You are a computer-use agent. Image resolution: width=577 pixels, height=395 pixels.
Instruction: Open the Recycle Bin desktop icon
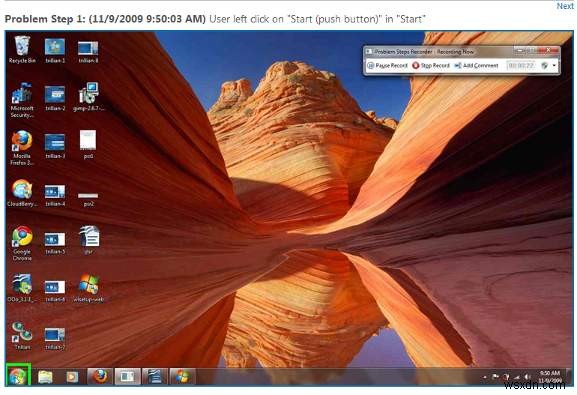pyautogui.click(x=22, y=49)
